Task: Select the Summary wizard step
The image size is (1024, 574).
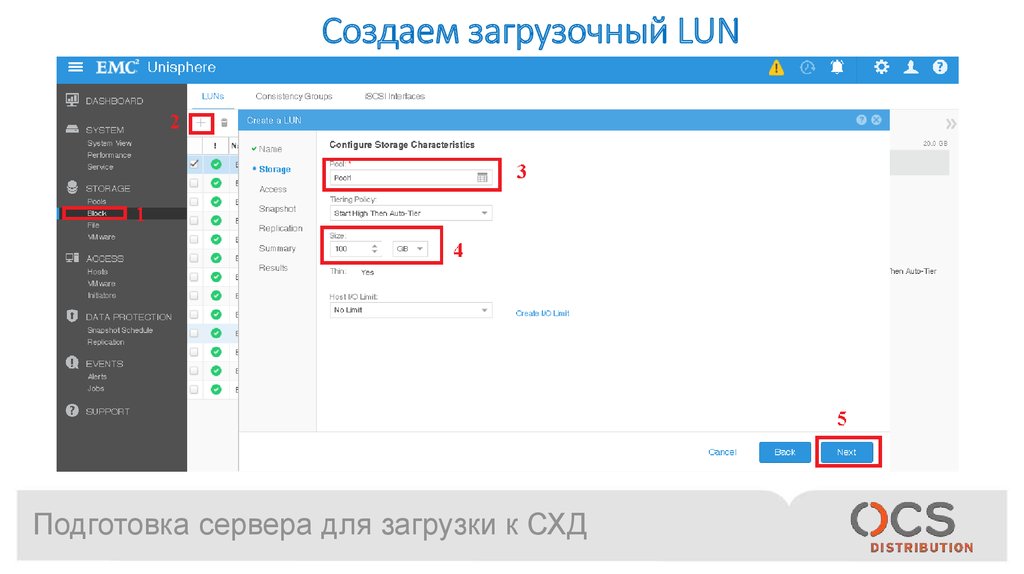Action: tap(277, 248)
